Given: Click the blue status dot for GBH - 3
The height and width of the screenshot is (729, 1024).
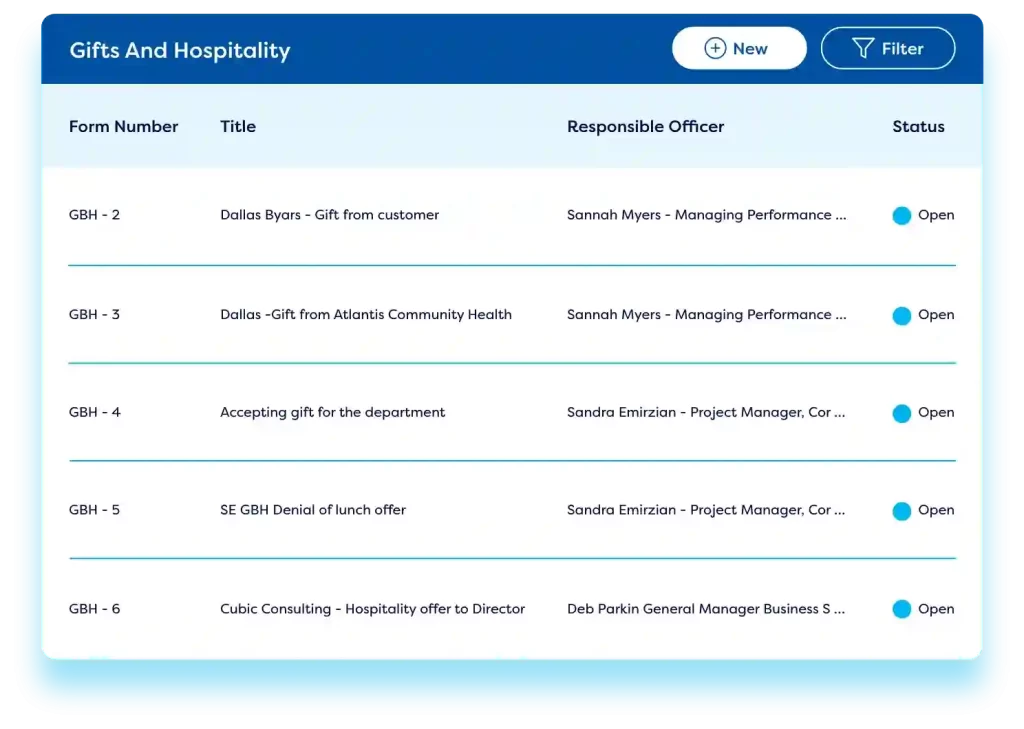Looking at the screenshot, I should coord(902,316).
